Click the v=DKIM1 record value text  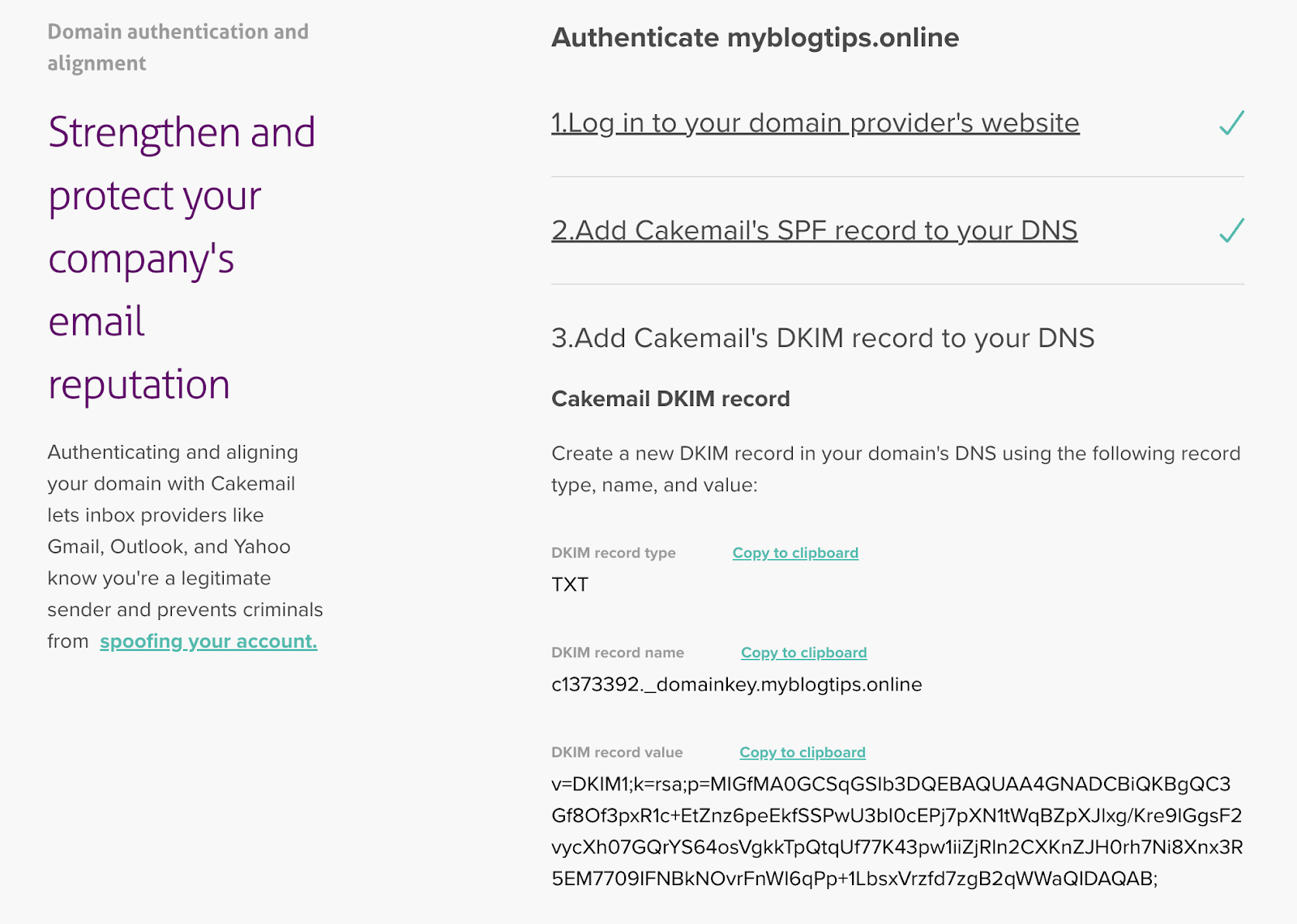[896, 831]
